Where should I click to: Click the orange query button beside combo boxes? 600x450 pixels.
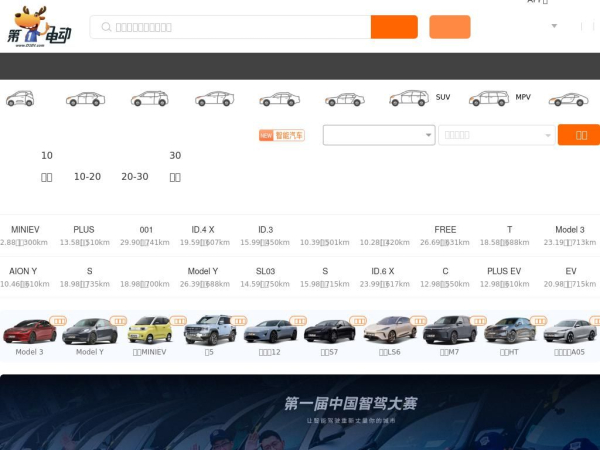(x=580, y=135)
